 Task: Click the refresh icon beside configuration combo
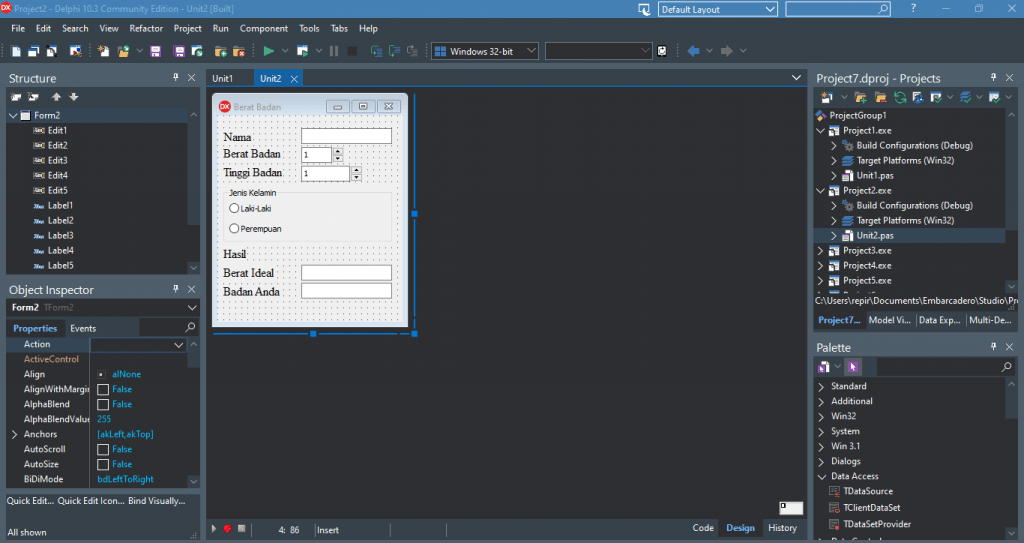[662, 51]
